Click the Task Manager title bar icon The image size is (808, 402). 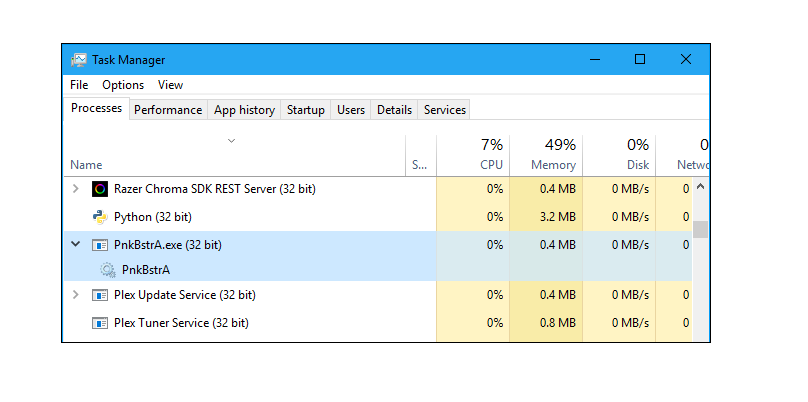pyautogui.click(x=79, y=60)
